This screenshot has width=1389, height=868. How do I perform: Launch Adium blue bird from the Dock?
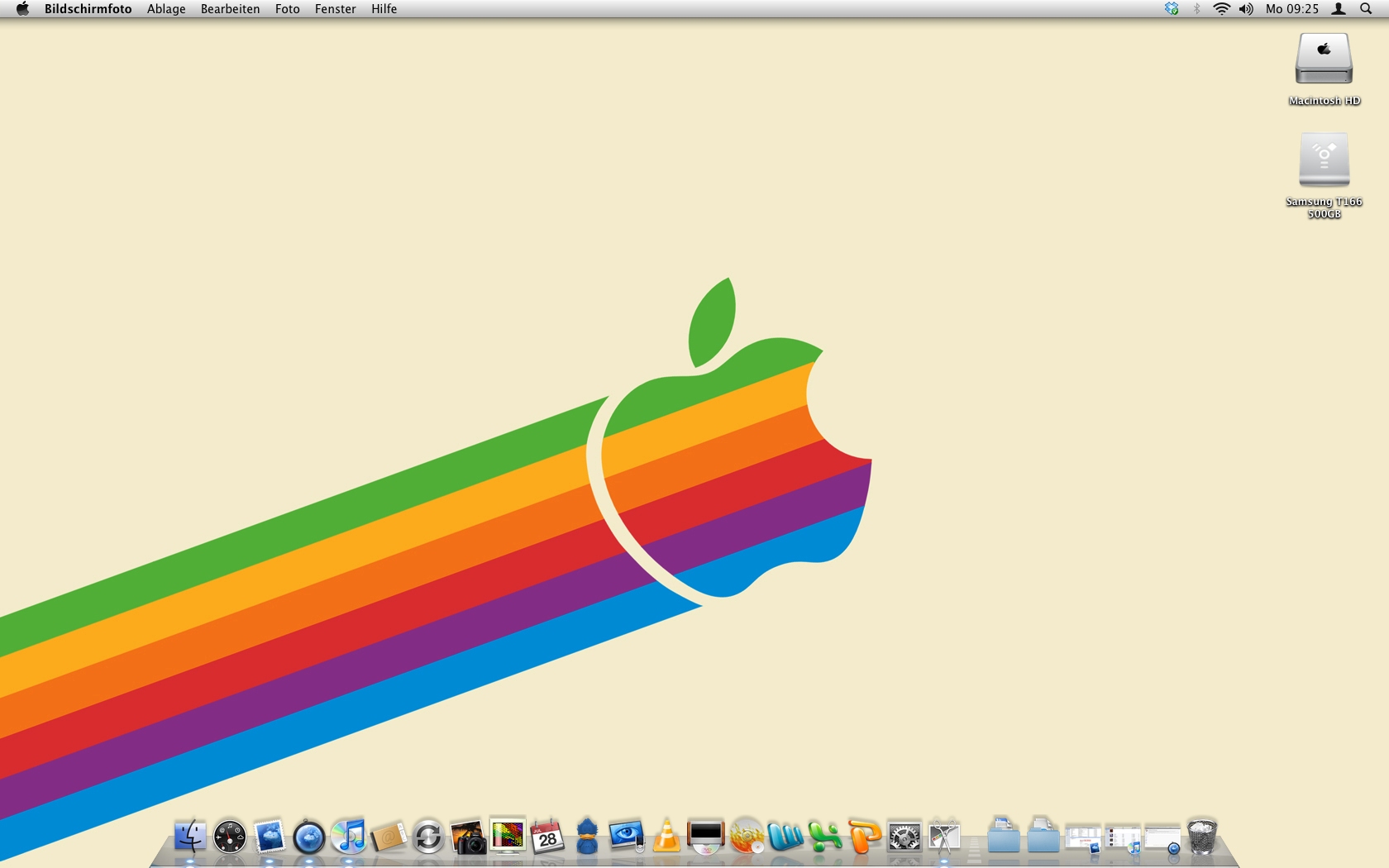click(587, 837)
